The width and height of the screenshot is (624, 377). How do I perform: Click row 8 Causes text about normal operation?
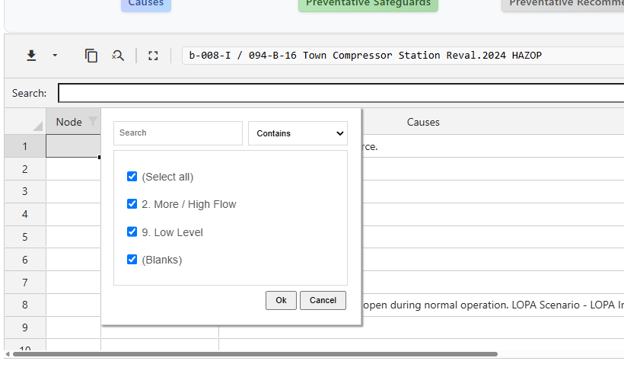coord(493,305)
